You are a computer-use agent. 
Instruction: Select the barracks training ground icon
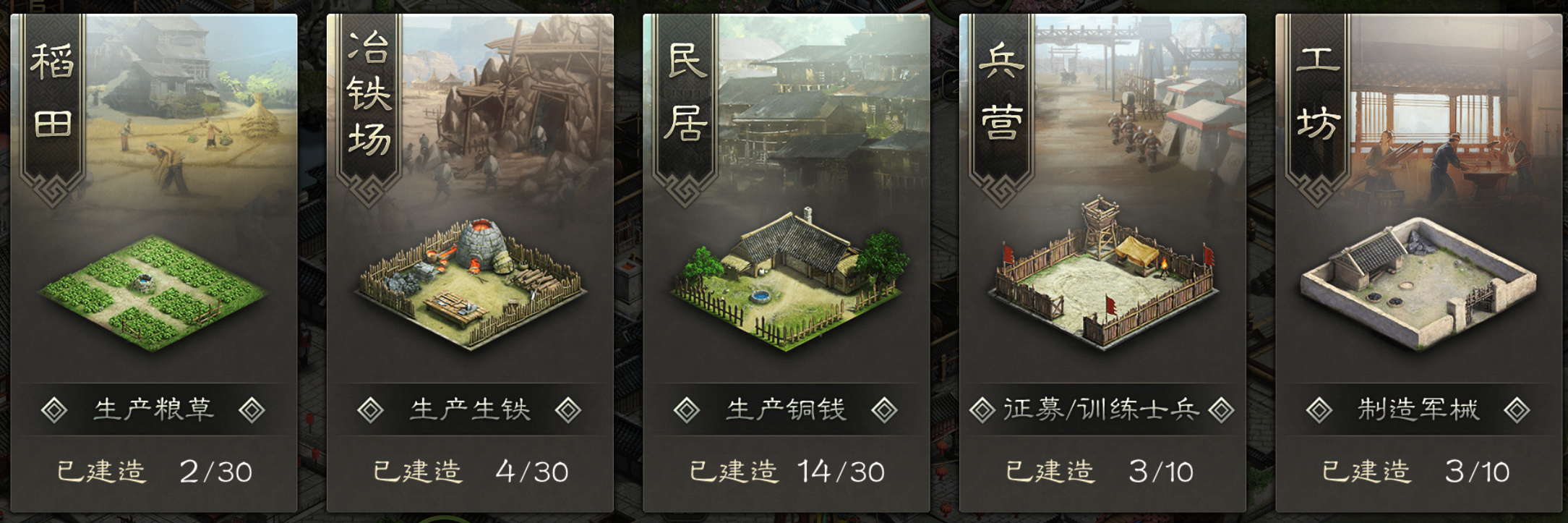coord(1103,274)
